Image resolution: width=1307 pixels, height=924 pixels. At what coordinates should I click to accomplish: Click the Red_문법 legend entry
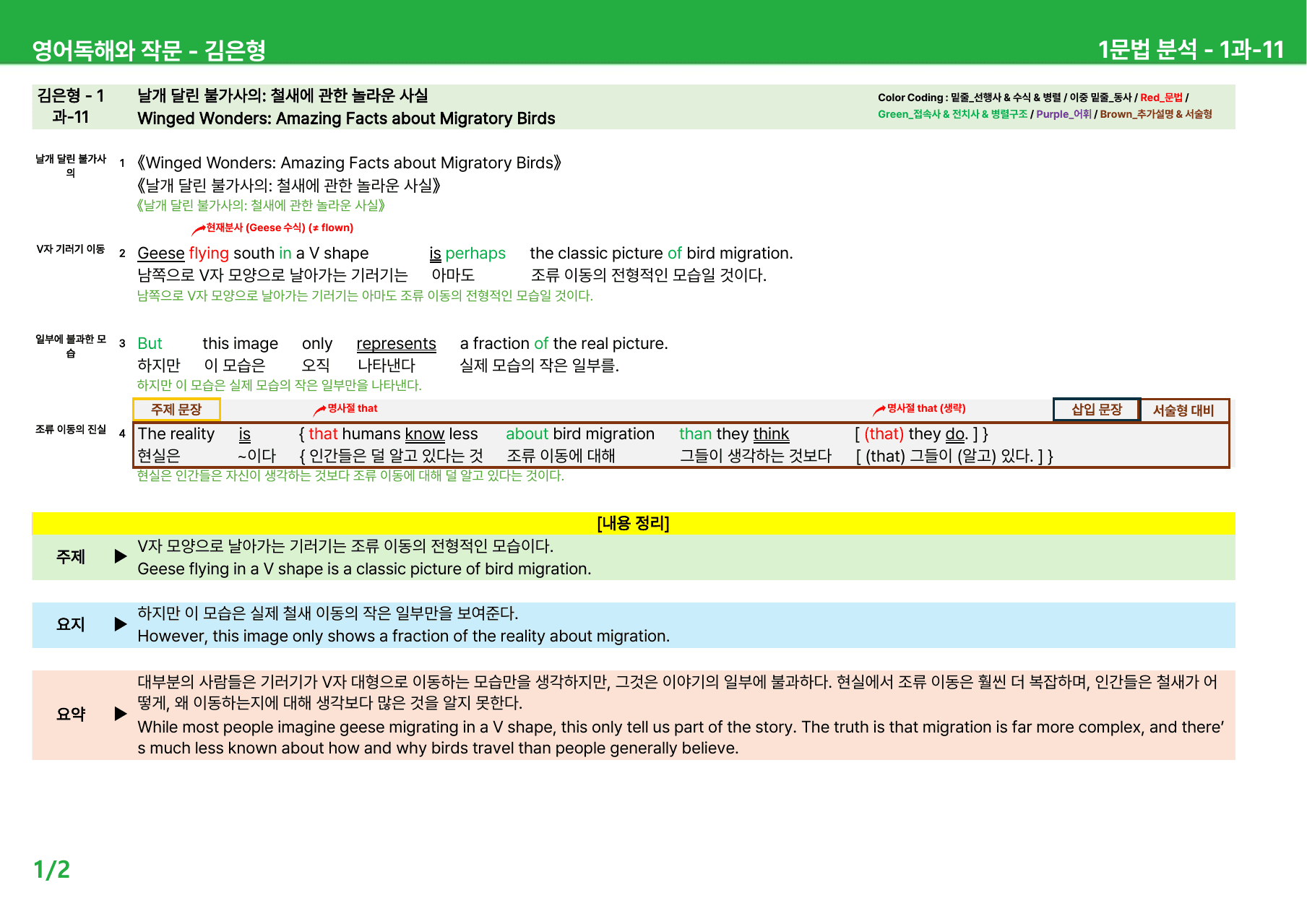click(1161, 98)
